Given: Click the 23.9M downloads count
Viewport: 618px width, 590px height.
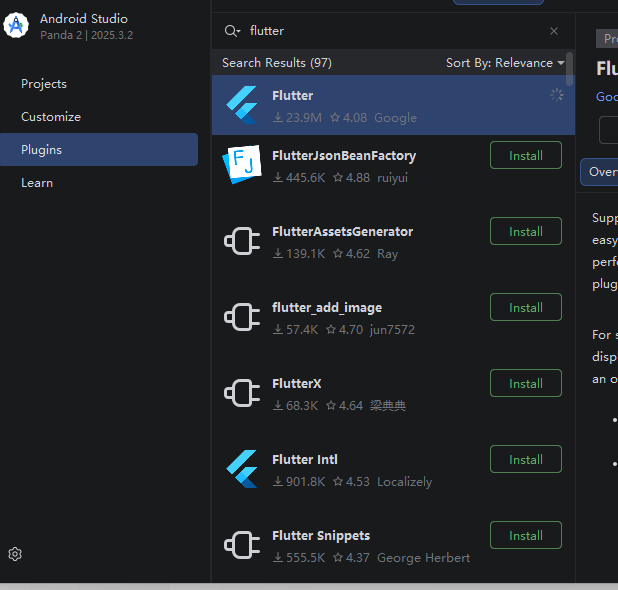Looking at the screenshot, I should pyautogui.click(x=298, y=118).
